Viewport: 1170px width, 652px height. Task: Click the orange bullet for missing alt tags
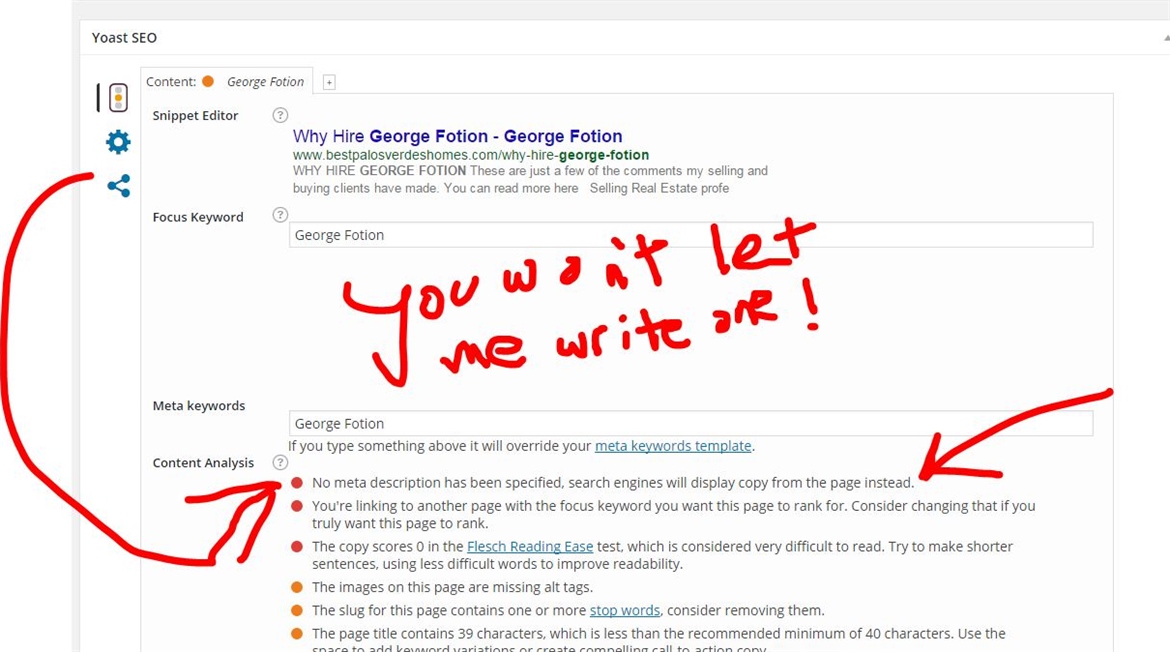coord(297,587)
